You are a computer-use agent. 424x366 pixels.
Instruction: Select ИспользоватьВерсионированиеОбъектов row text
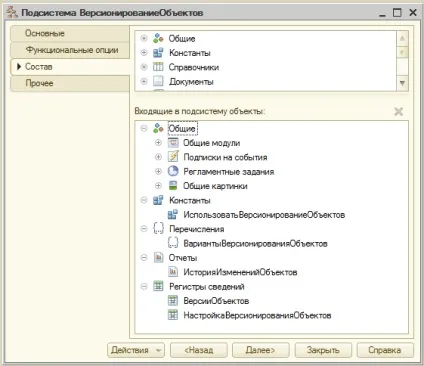264,215
